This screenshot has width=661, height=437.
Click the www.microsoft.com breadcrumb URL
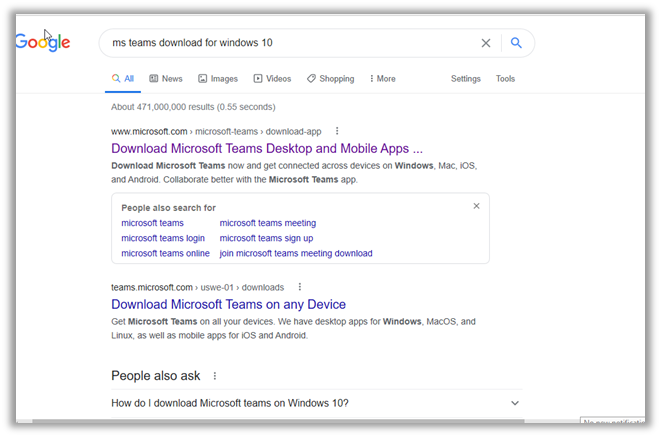point(216,131)
